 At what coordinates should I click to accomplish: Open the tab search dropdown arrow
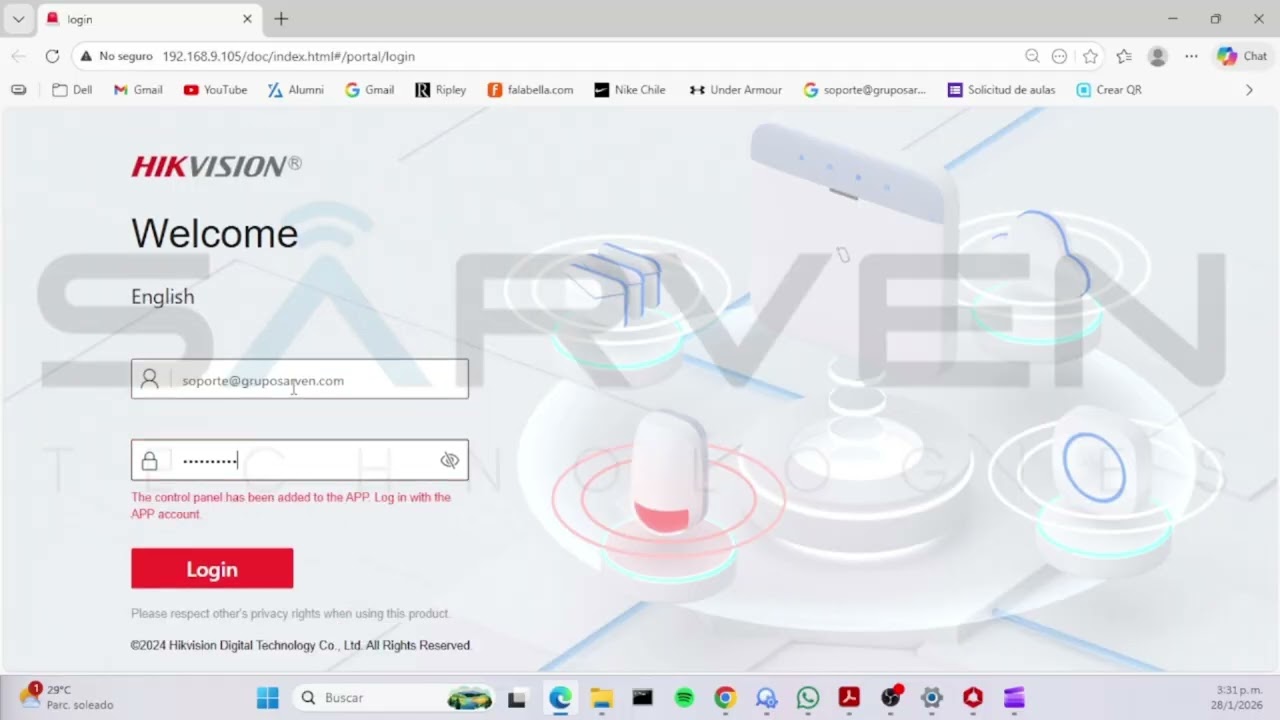(18, 19)
